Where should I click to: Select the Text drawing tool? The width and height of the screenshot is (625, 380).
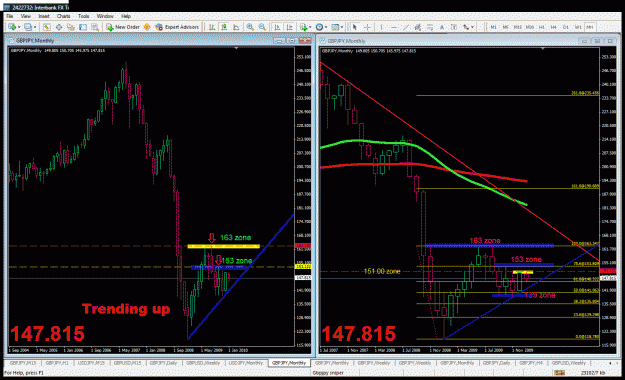(442, 27)
